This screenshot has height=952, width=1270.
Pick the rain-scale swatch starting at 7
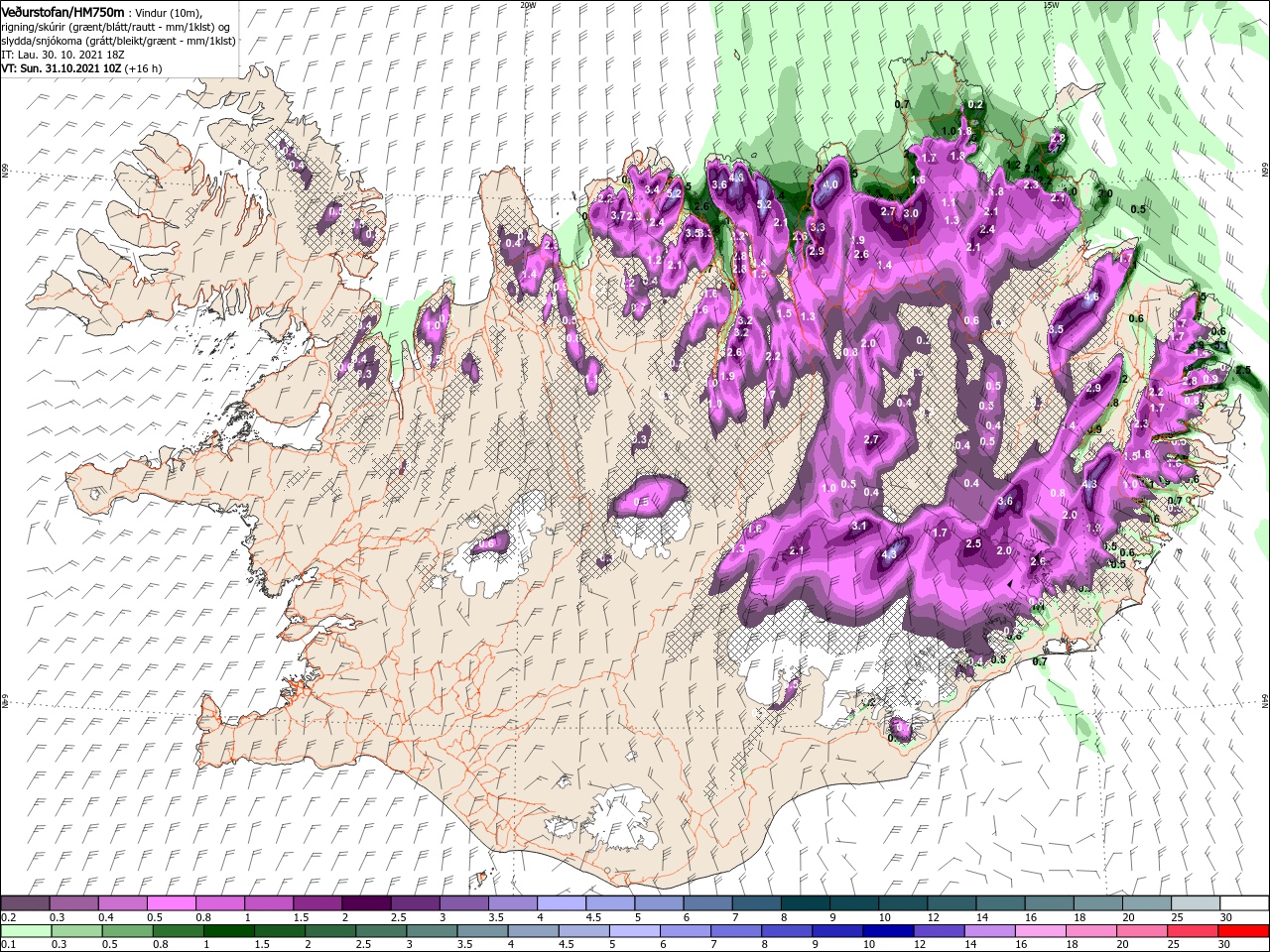(x=734, y=931)
